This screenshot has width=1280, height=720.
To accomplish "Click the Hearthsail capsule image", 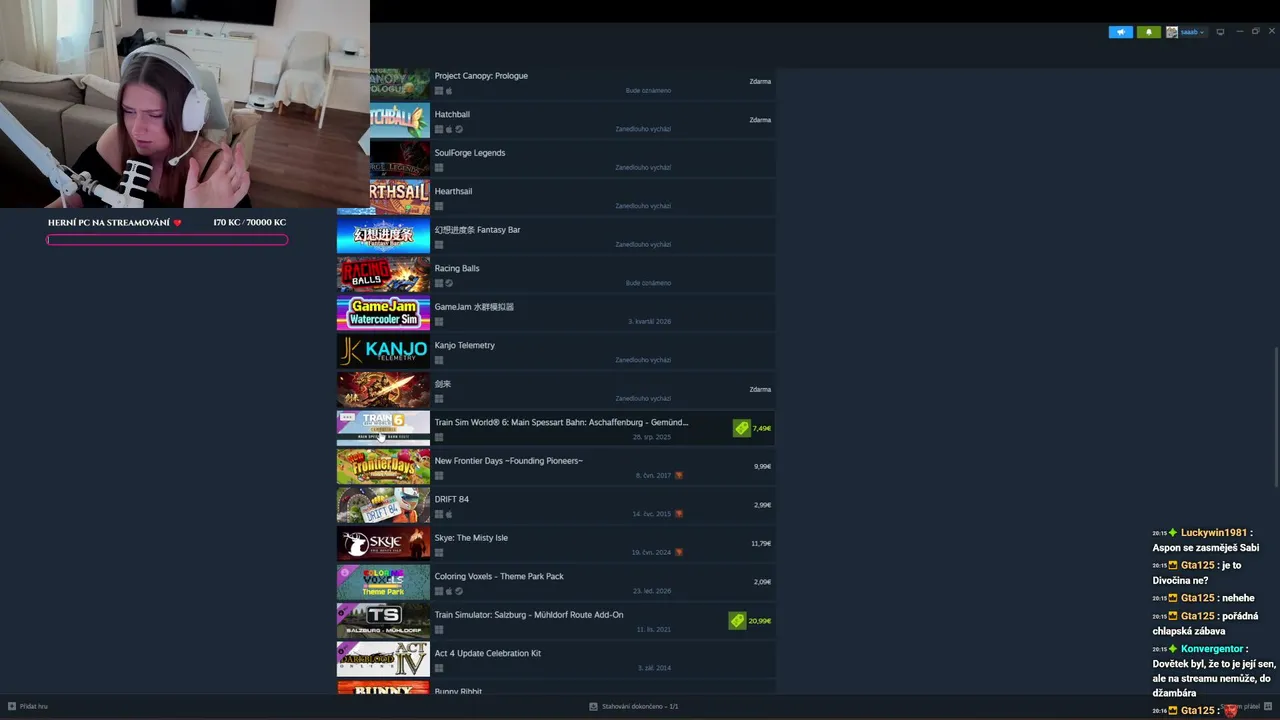I will [x=400, y=197].
